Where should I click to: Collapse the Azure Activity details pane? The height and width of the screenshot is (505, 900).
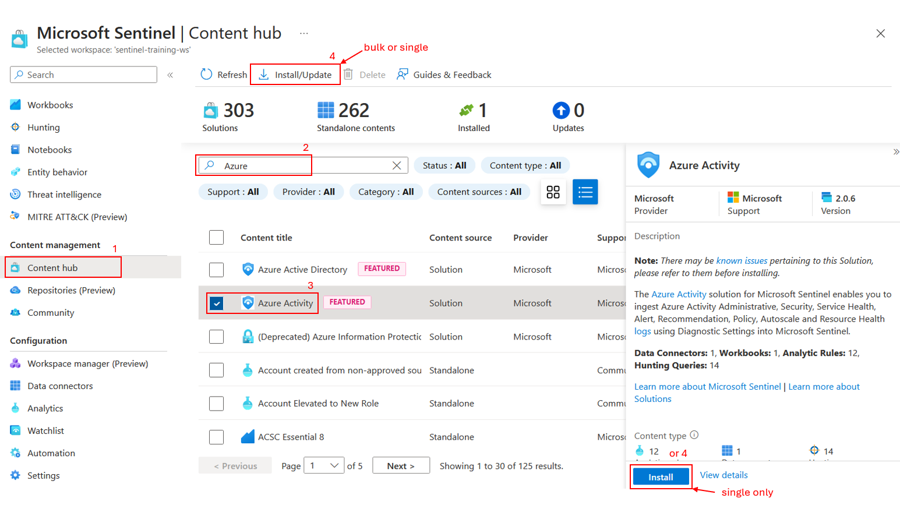point(895,152)
